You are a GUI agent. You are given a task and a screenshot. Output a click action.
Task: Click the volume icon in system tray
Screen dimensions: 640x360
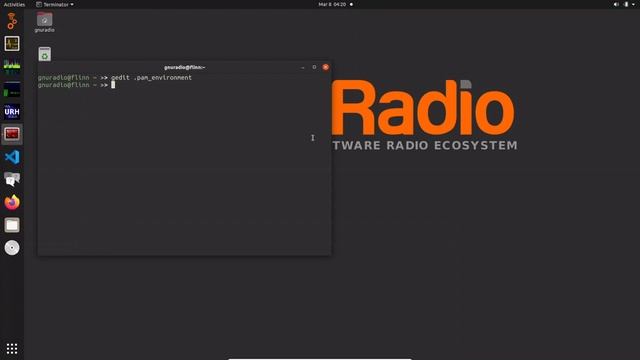point(616,4)
